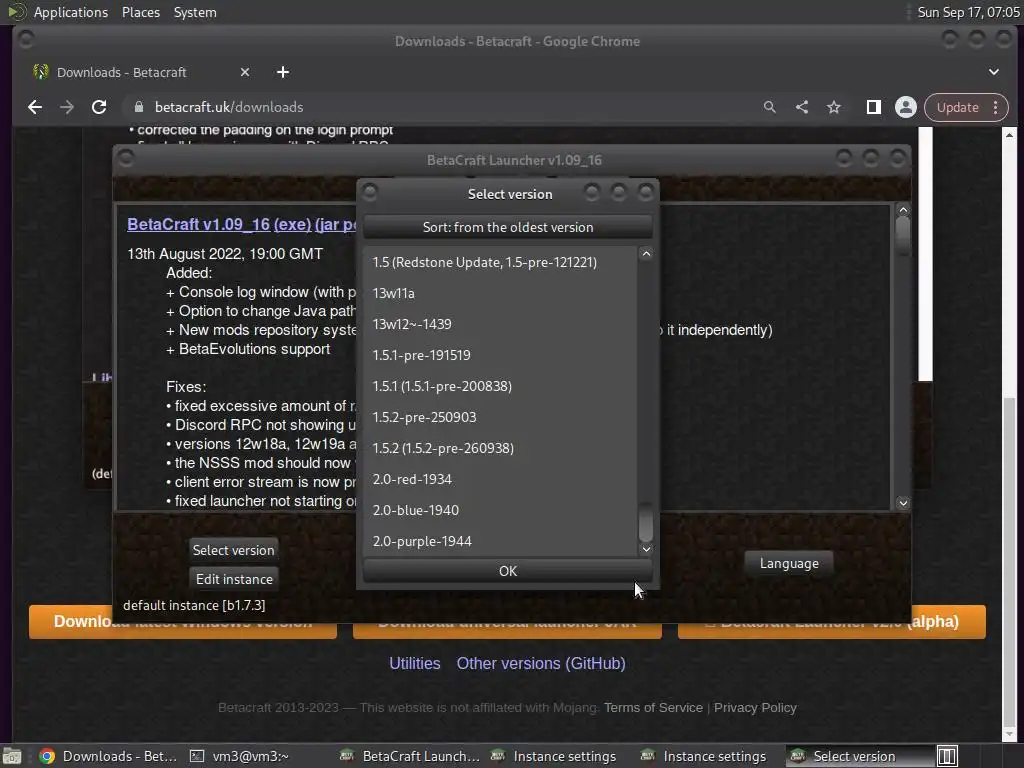Open Select version dialog window menu icon
The height and width of the screenshot is (768, 1024).
coord(370,192)
